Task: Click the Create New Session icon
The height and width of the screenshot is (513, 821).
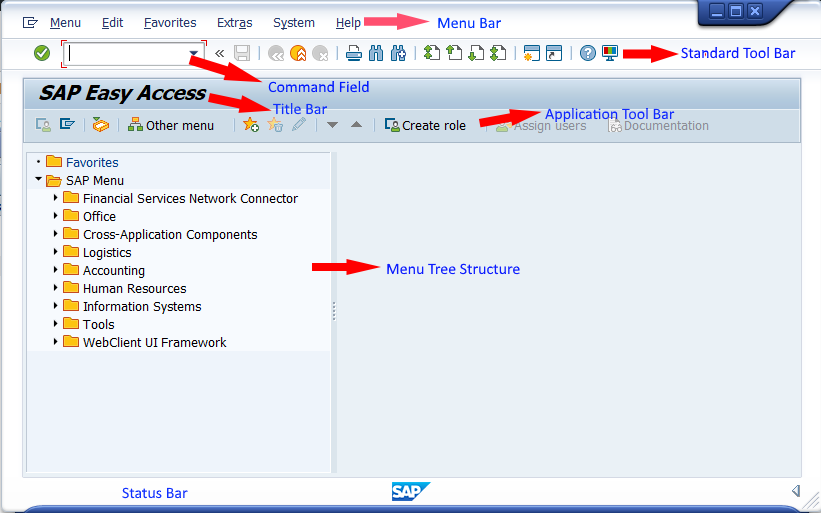Action: click(x=531, y=53)
